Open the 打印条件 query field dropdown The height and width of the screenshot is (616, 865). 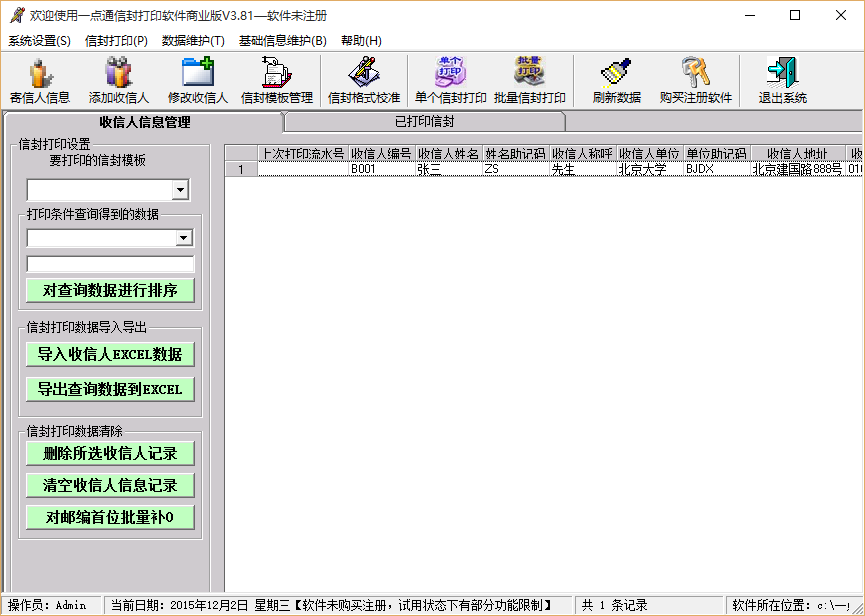(183, 238)
